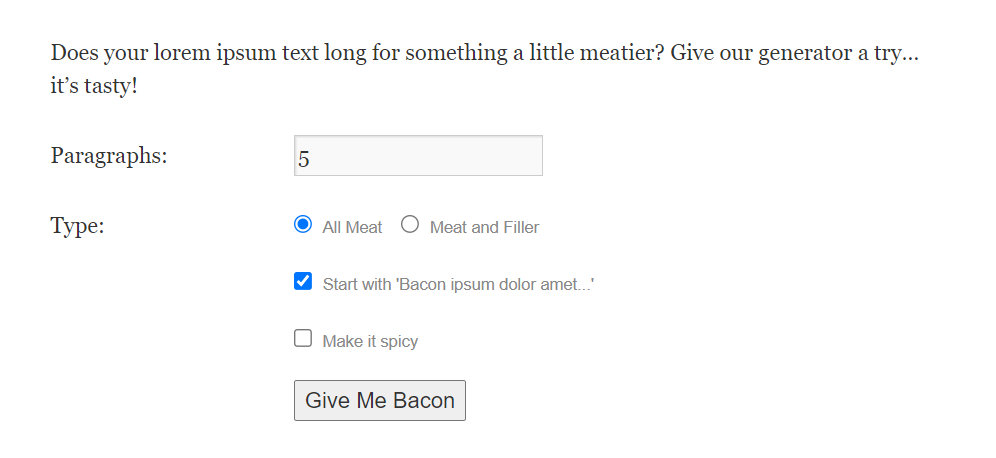The width and height of the screenshot is (996, 458).
Task: Click the value 5 in the Paragraphs box
Action: [304, 158]
